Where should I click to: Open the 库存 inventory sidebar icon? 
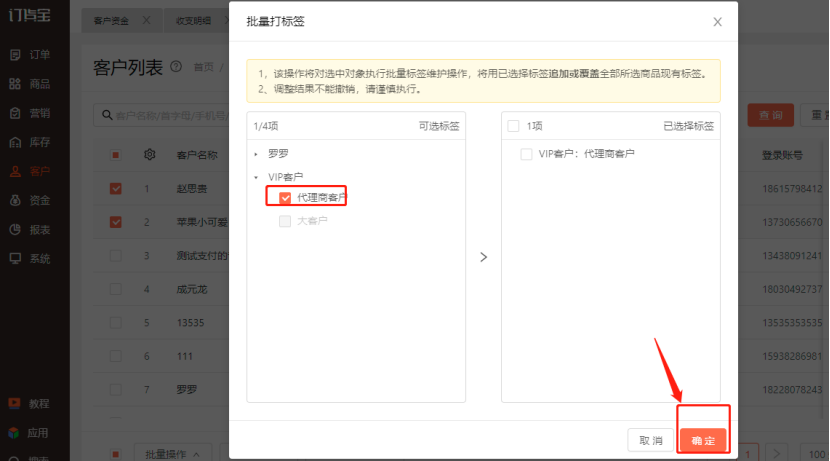pos(15,142)
